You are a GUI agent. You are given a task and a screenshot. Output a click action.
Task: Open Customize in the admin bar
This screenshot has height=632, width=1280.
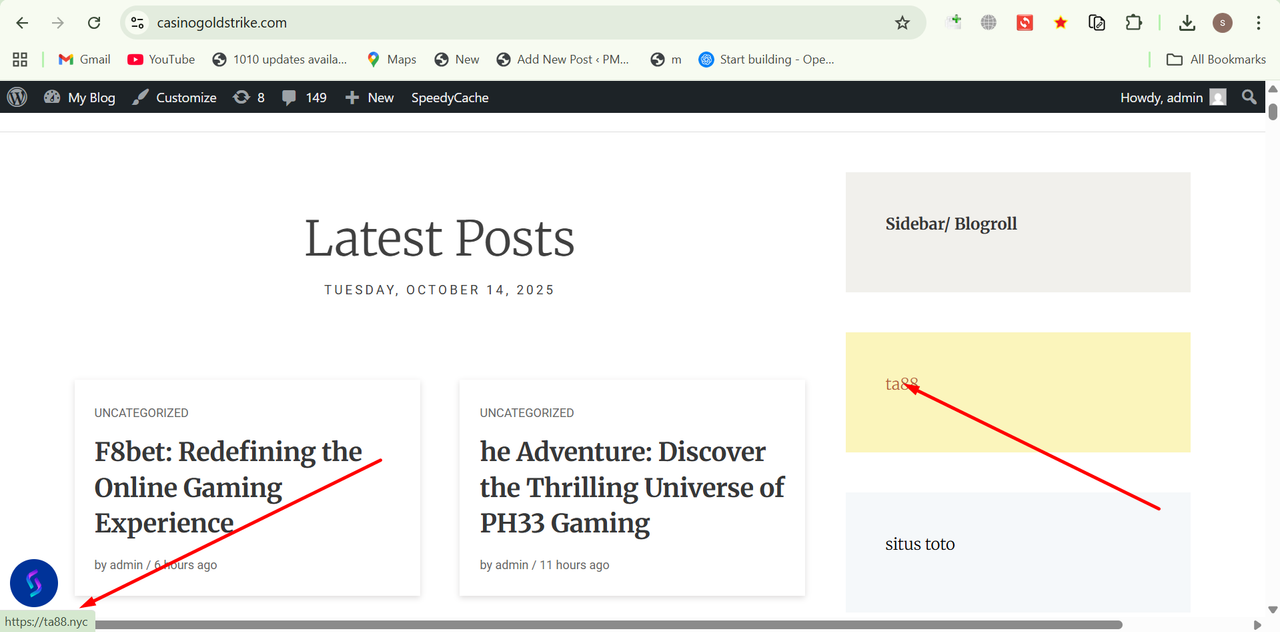(175, 97)
